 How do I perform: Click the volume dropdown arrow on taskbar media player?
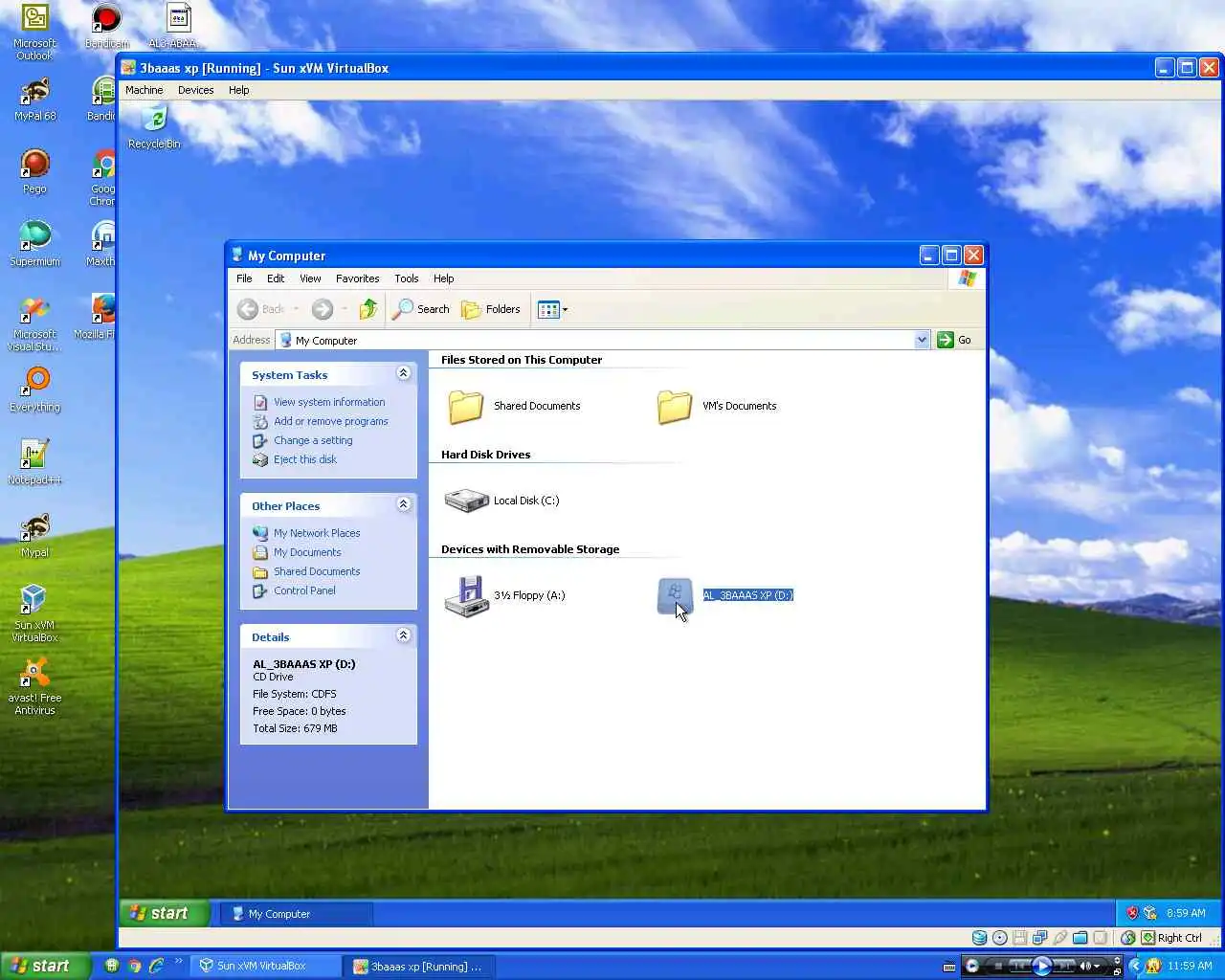pyautogui.click(x=1097, y=966)
